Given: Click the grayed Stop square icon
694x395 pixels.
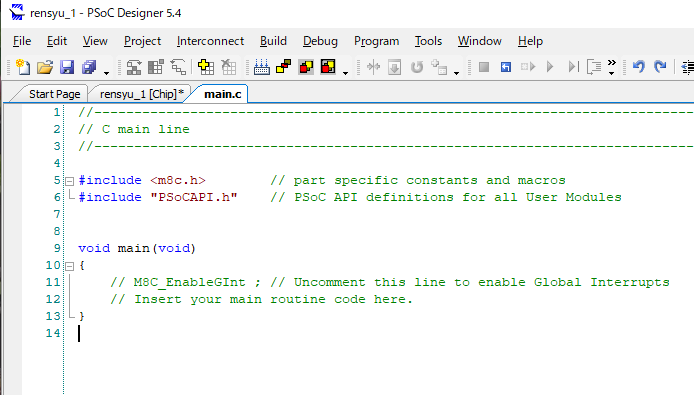Looking at the screenshot, I should 484,67.
